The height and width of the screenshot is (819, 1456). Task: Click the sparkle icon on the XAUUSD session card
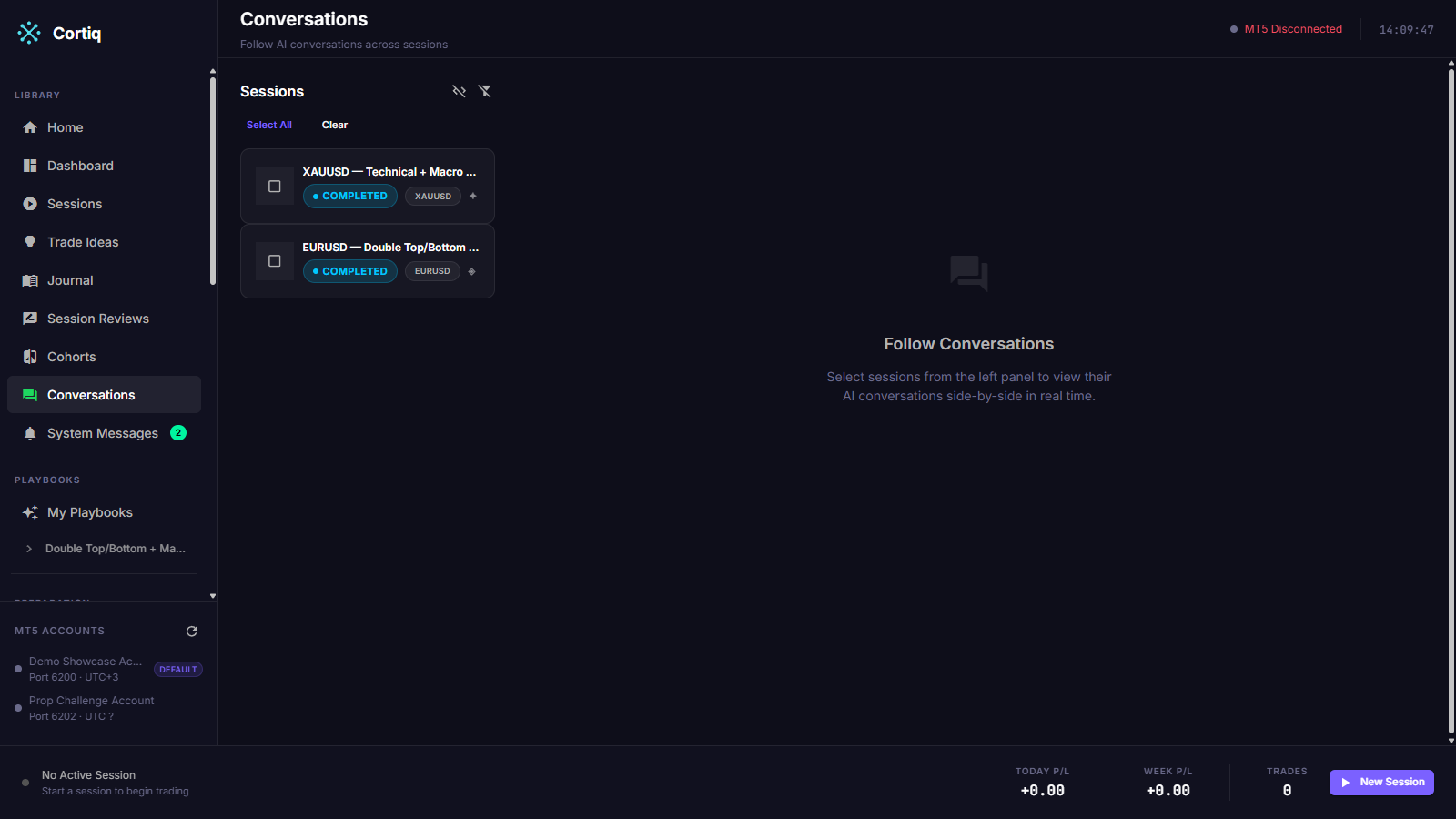pyautogui.click(x=473, y=196)
